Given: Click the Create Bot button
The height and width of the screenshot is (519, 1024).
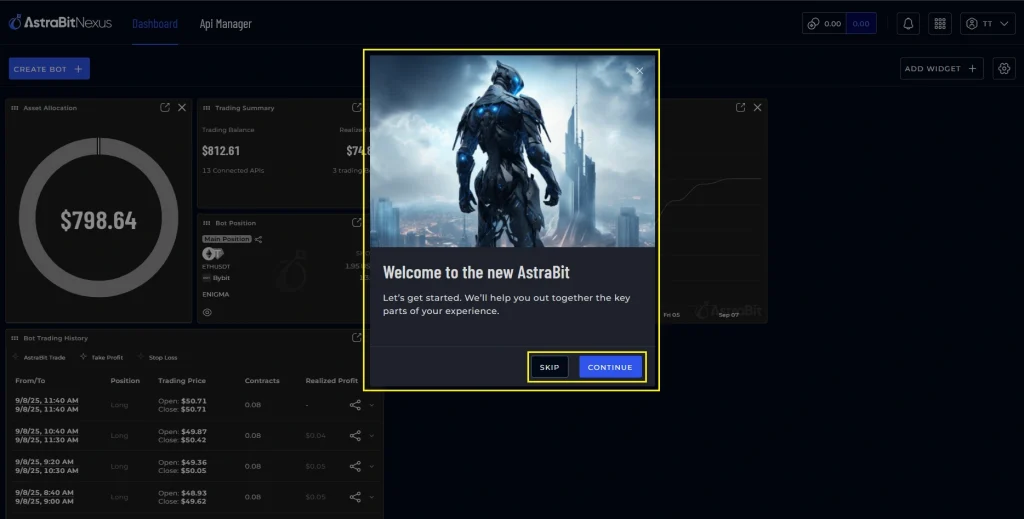Looking at the screenshot, I should 49,69.
